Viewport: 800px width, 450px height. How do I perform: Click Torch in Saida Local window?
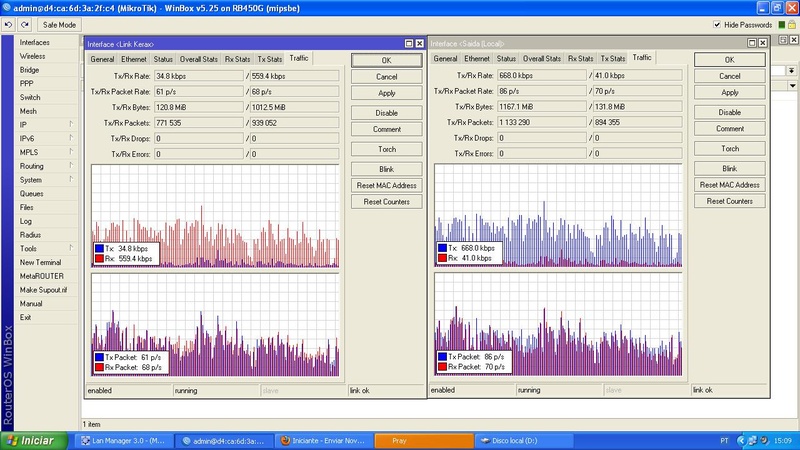tap(730, 148)
